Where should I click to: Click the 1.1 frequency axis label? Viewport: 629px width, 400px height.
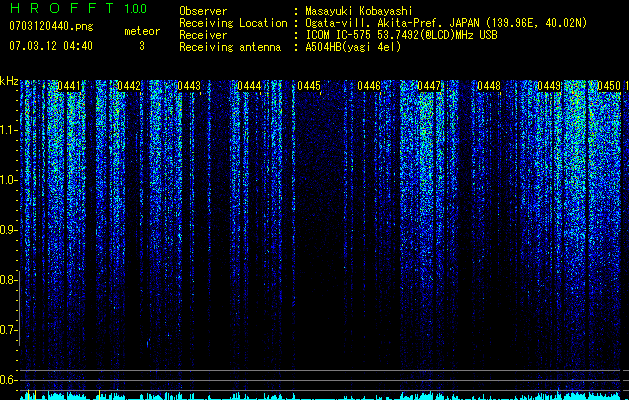click(x=8, y=130)
